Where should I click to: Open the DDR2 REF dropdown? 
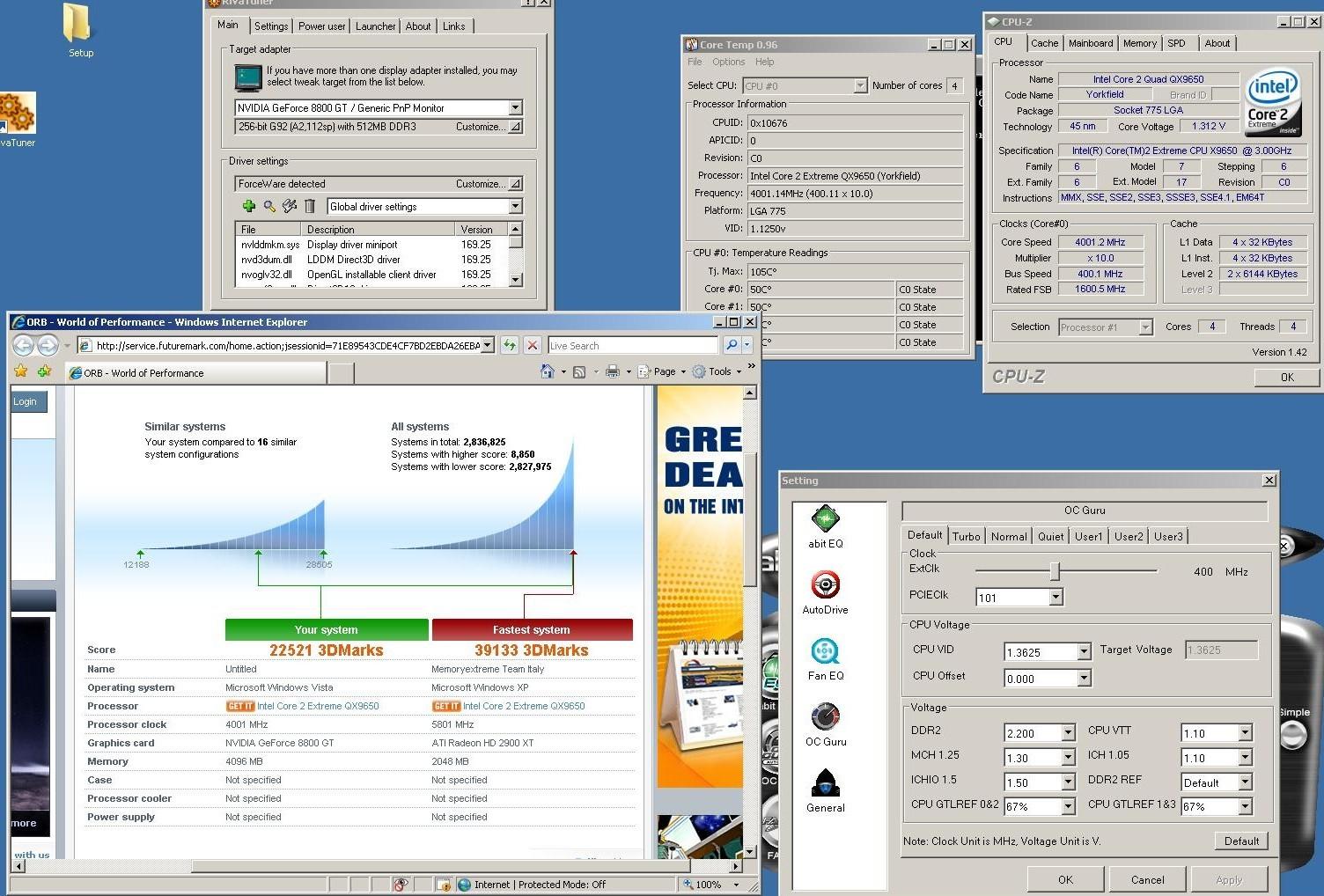[x=1245, y=782]
